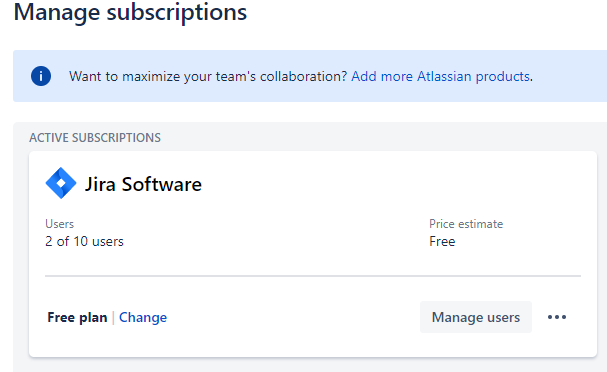The image size is (607, 372).
Task: Click the Users label in Jira card
Action: [x=59, y=224]
